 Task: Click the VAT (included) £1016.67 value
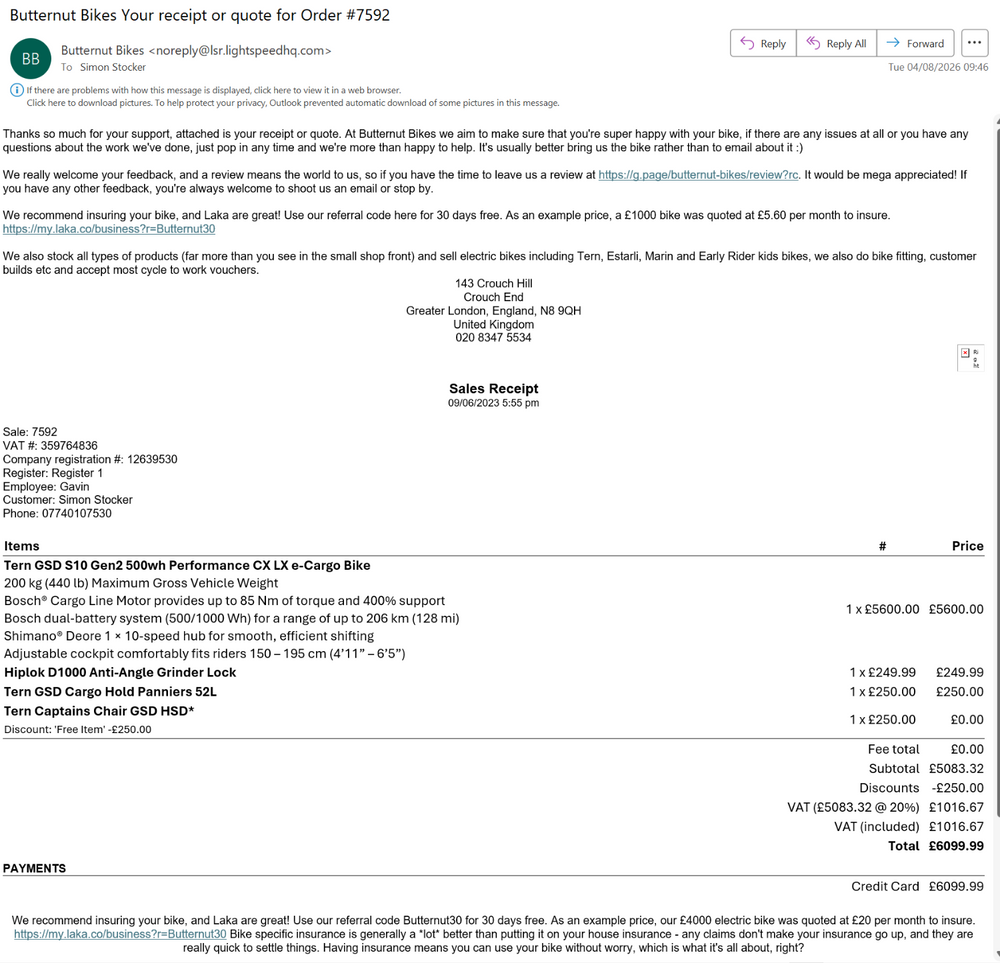[x=956, y=827]
